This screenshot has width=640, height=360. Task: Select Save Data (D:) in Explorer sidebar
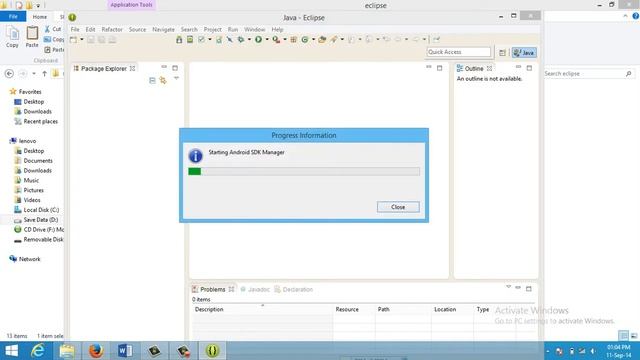[36, 220]
